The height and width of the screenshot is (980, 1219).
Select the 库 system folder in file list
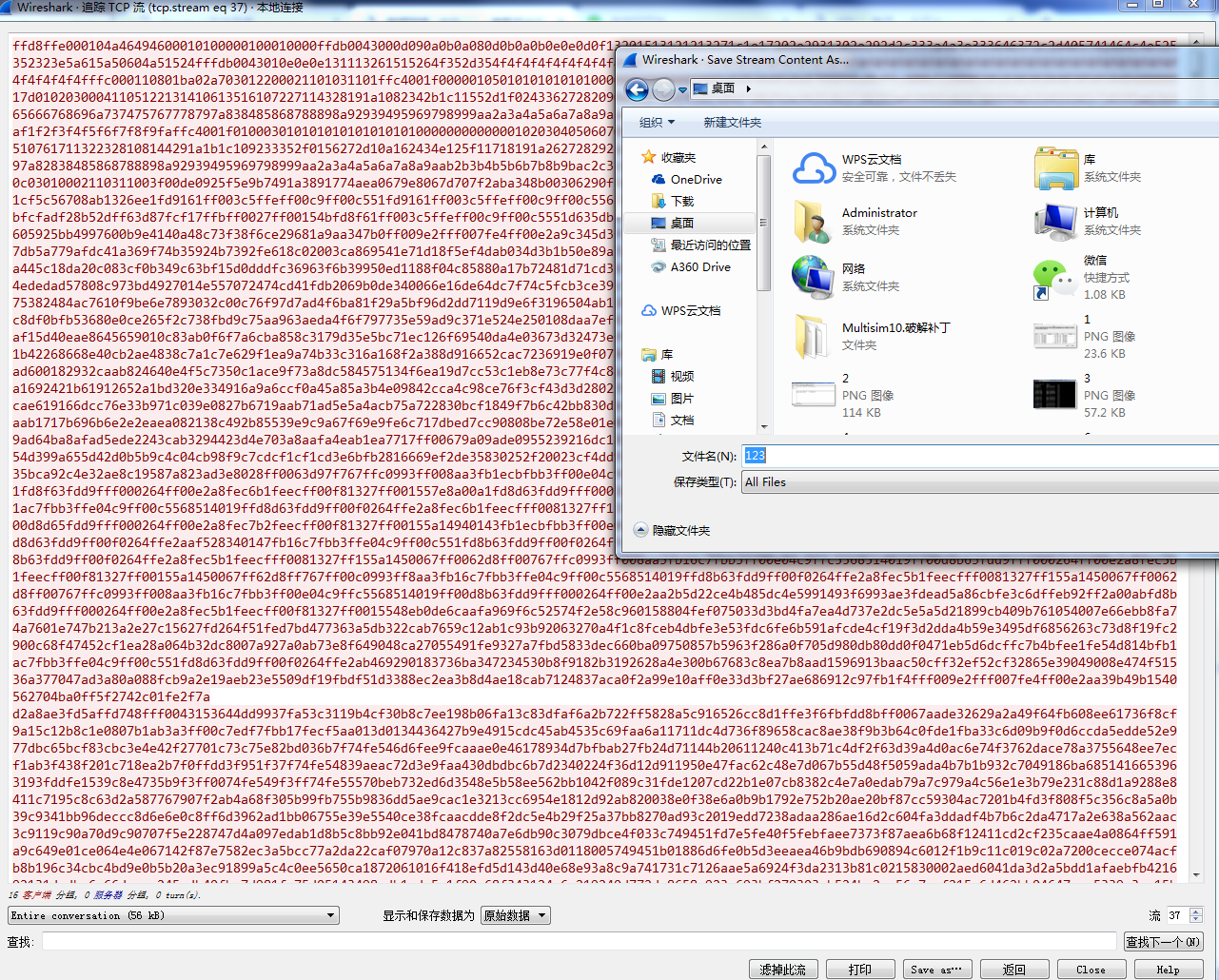(1088, 168)
